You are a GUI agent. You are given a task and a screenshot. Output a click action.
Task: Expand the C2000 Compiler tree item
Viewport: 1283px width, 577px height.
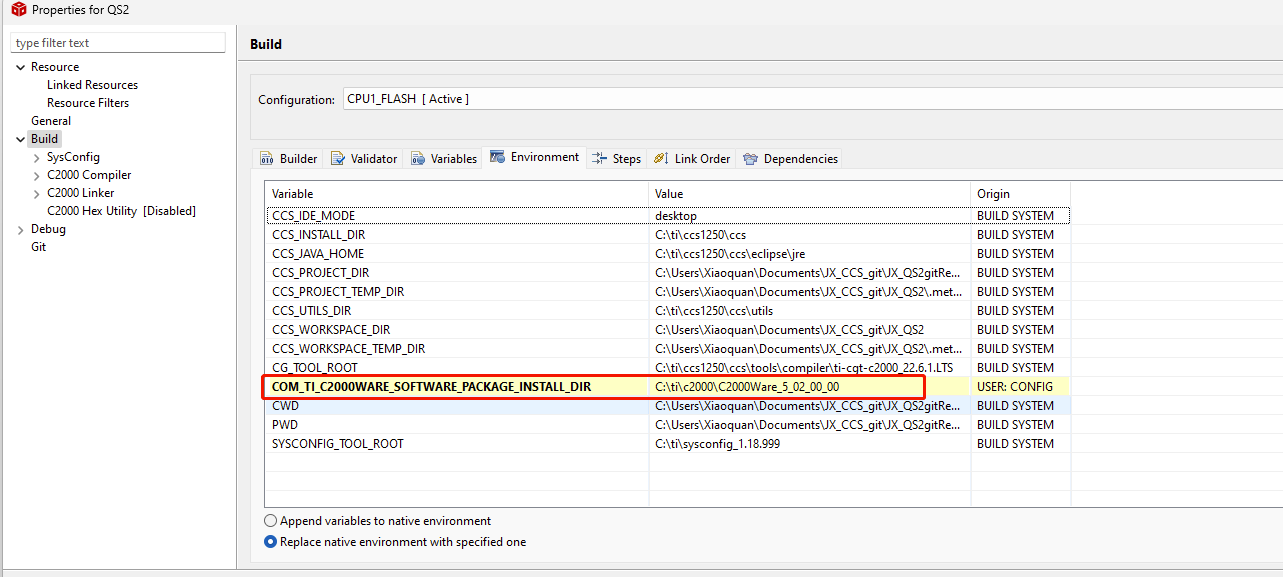point(35,174)
